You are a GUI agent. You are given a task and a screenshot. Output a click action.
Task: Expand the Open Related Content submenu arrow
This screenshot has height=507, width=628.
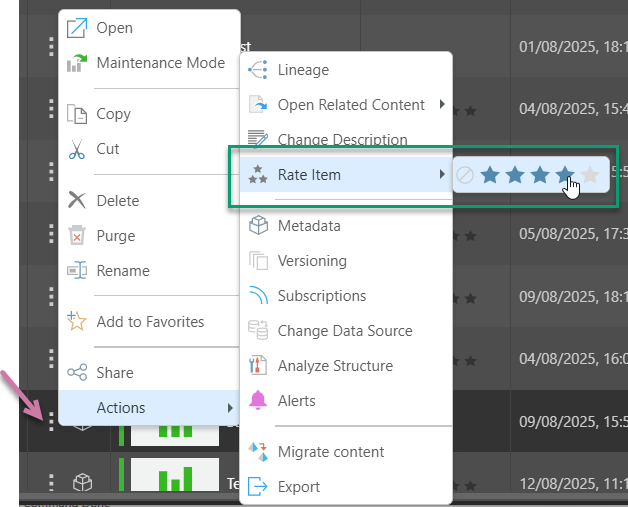[x=440, y=105]
